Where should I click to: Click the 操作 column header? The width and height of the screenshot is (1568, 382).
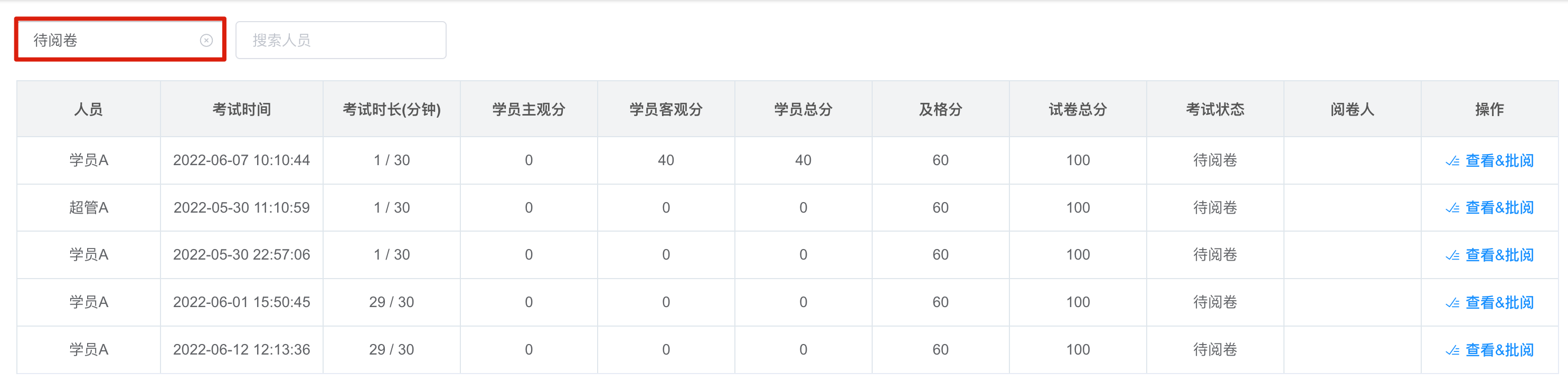pyautogui.click(x=1489, y=110)
